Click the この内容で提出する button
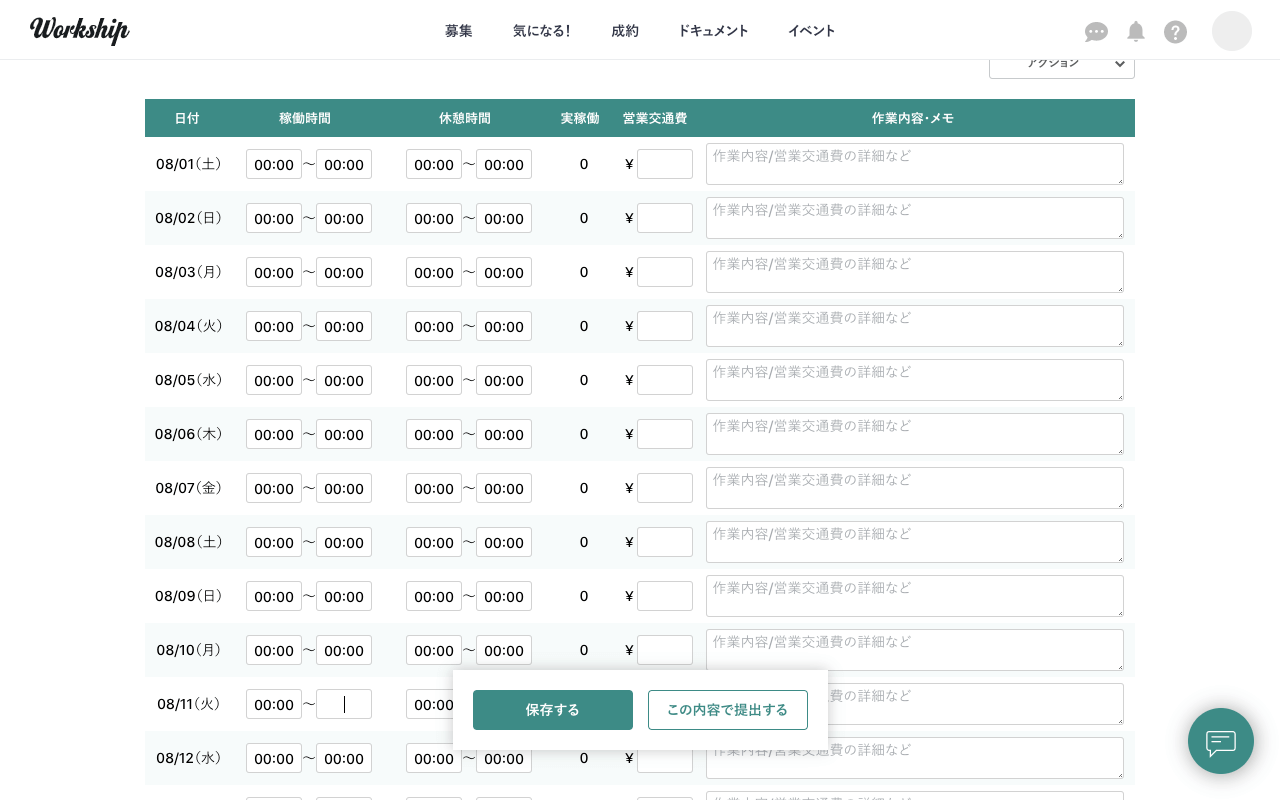The image size is (1280, 800). click(x=728, y=710)
